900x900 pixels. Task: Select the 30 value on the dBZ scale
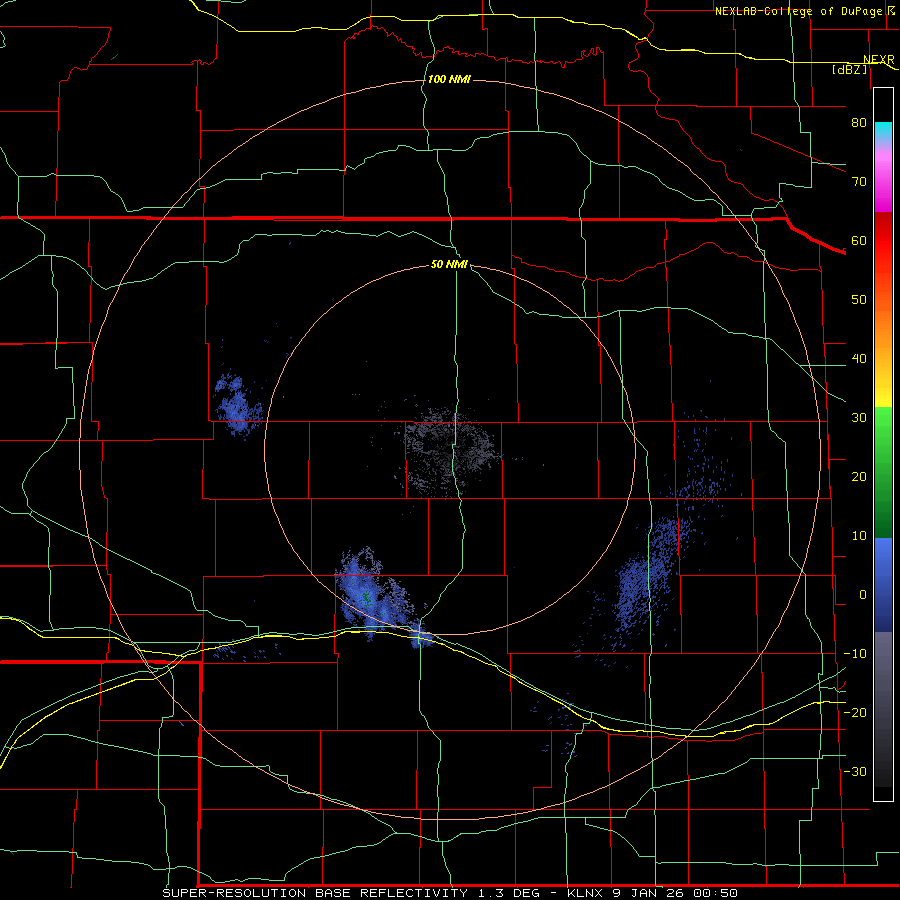(859, 417)
